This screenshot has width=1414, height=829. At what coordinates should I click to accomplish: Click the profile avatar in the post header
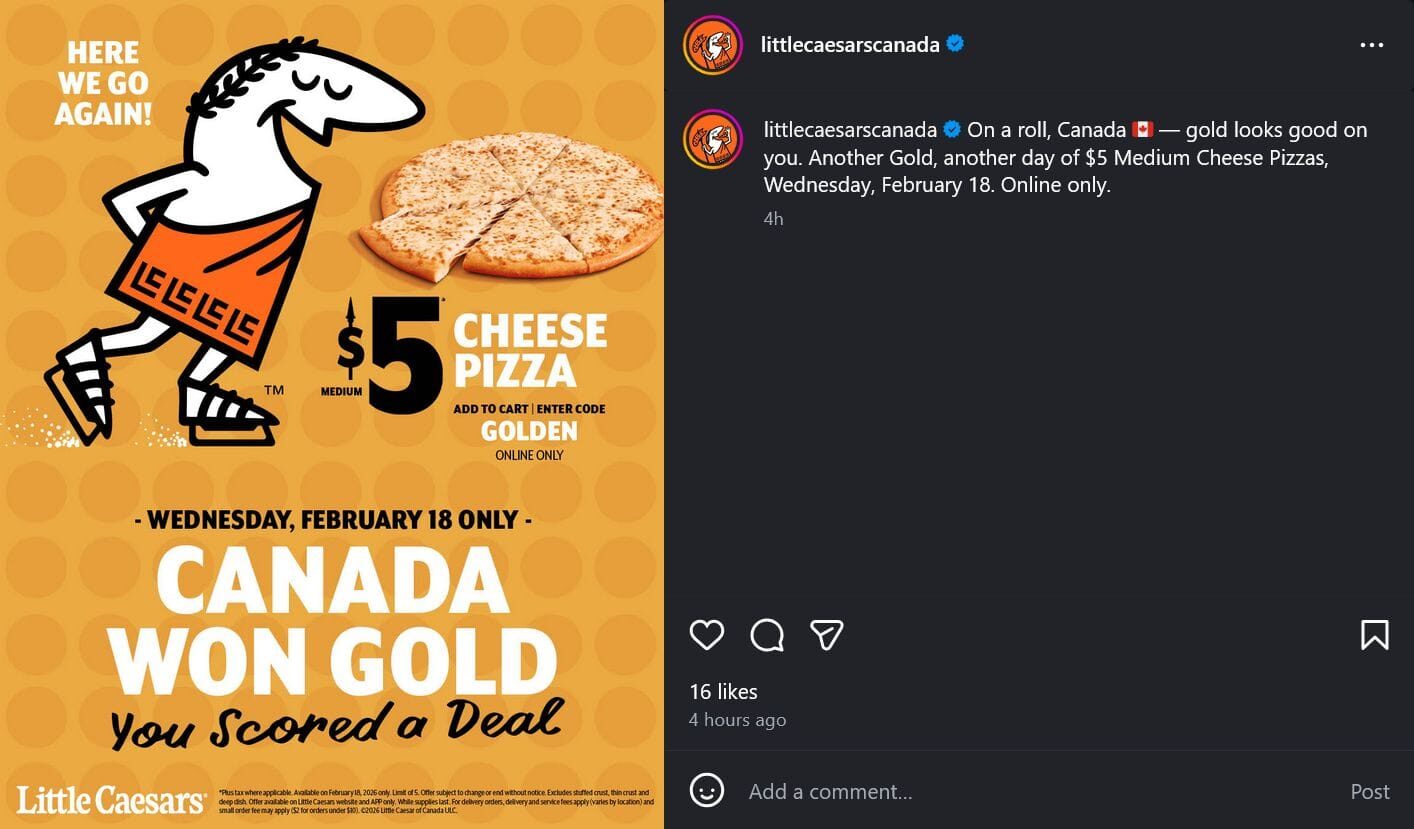point(713,45)
